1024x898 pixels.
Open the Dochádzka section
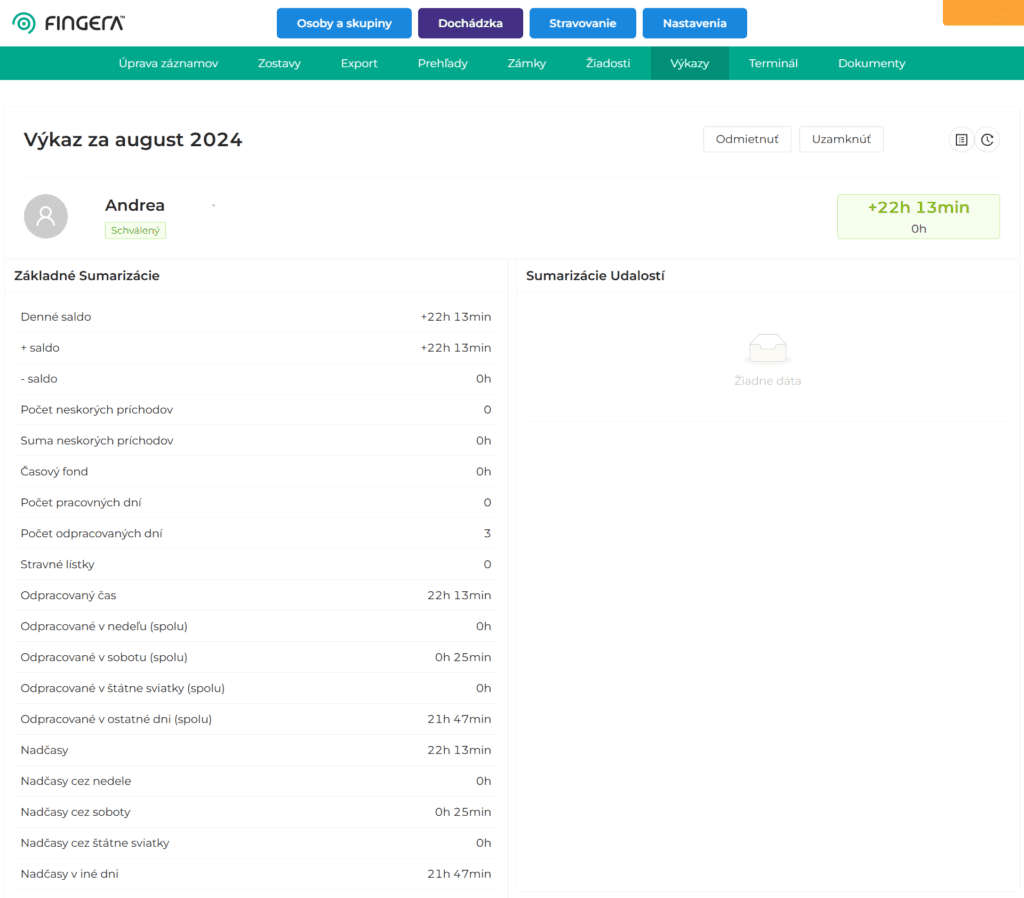pyautogui.click(x=470, y=23)
